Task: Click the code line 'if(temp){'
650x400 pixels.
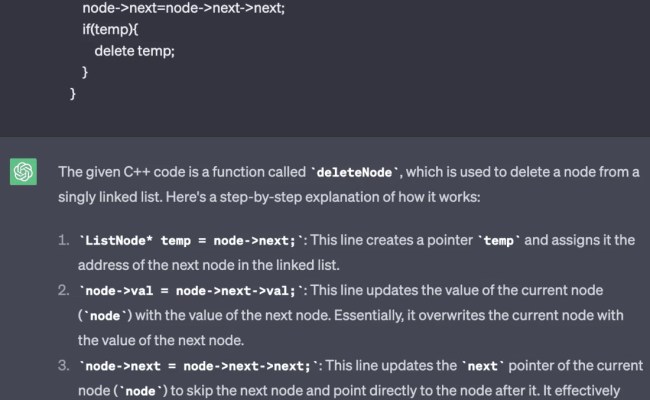Action: coord(110,29)
